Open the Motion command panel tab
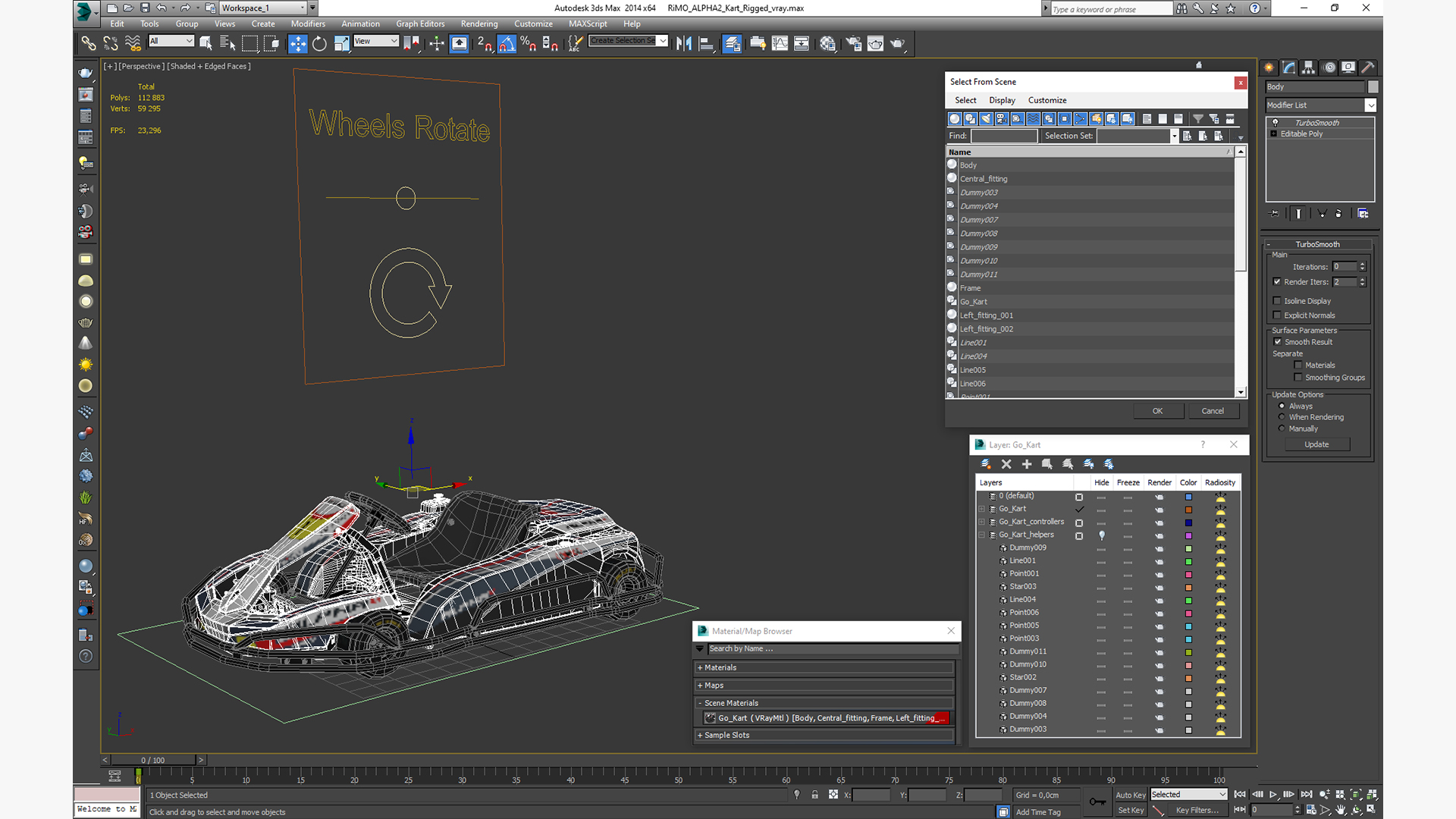Image resolution: width=1456 pixels, height=819 pixels. pyautogui.click(x=1329, y=67)
